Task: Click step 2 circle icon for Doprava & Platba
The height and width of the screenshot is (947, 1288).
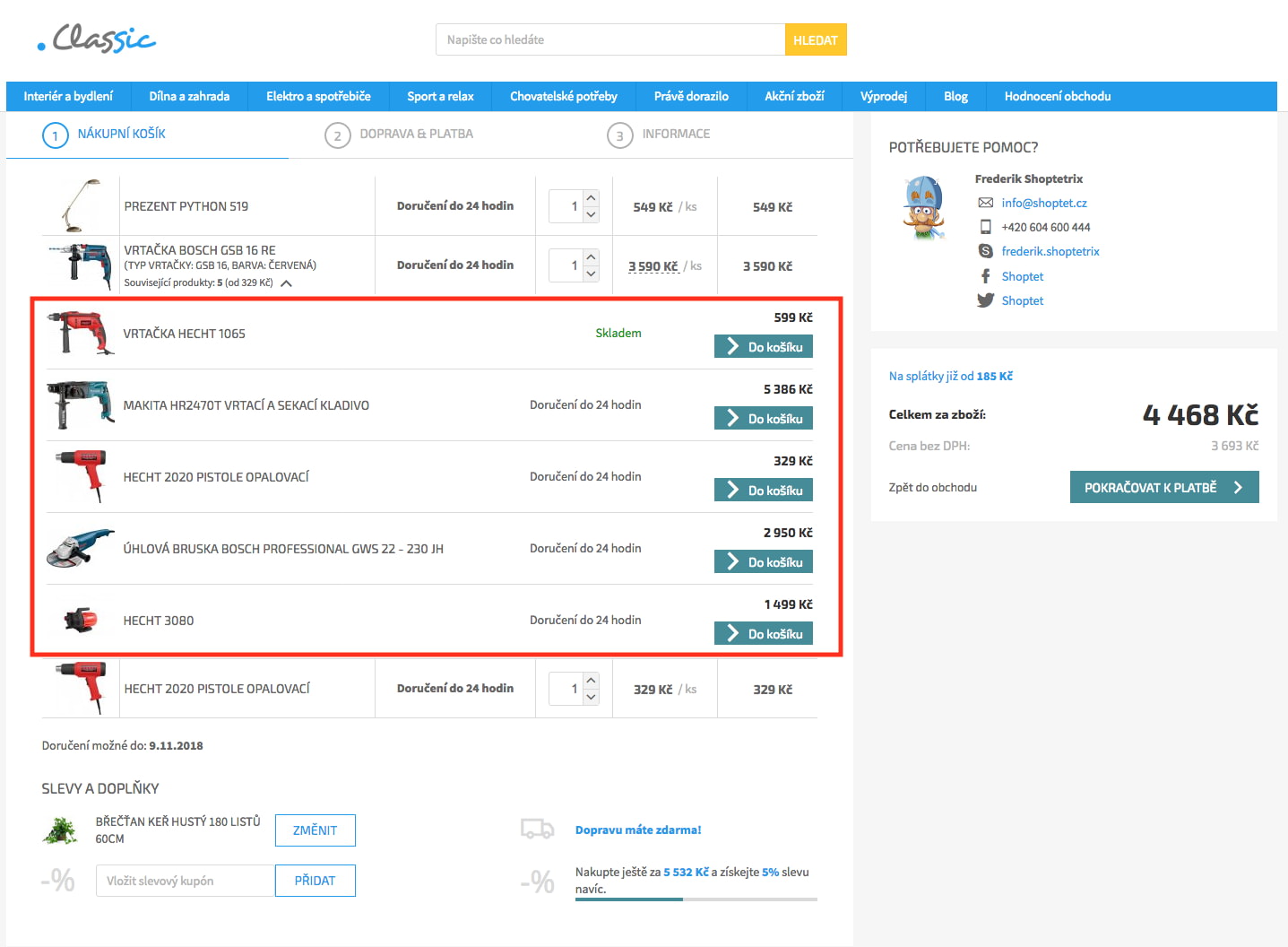Action: (338, 135)
